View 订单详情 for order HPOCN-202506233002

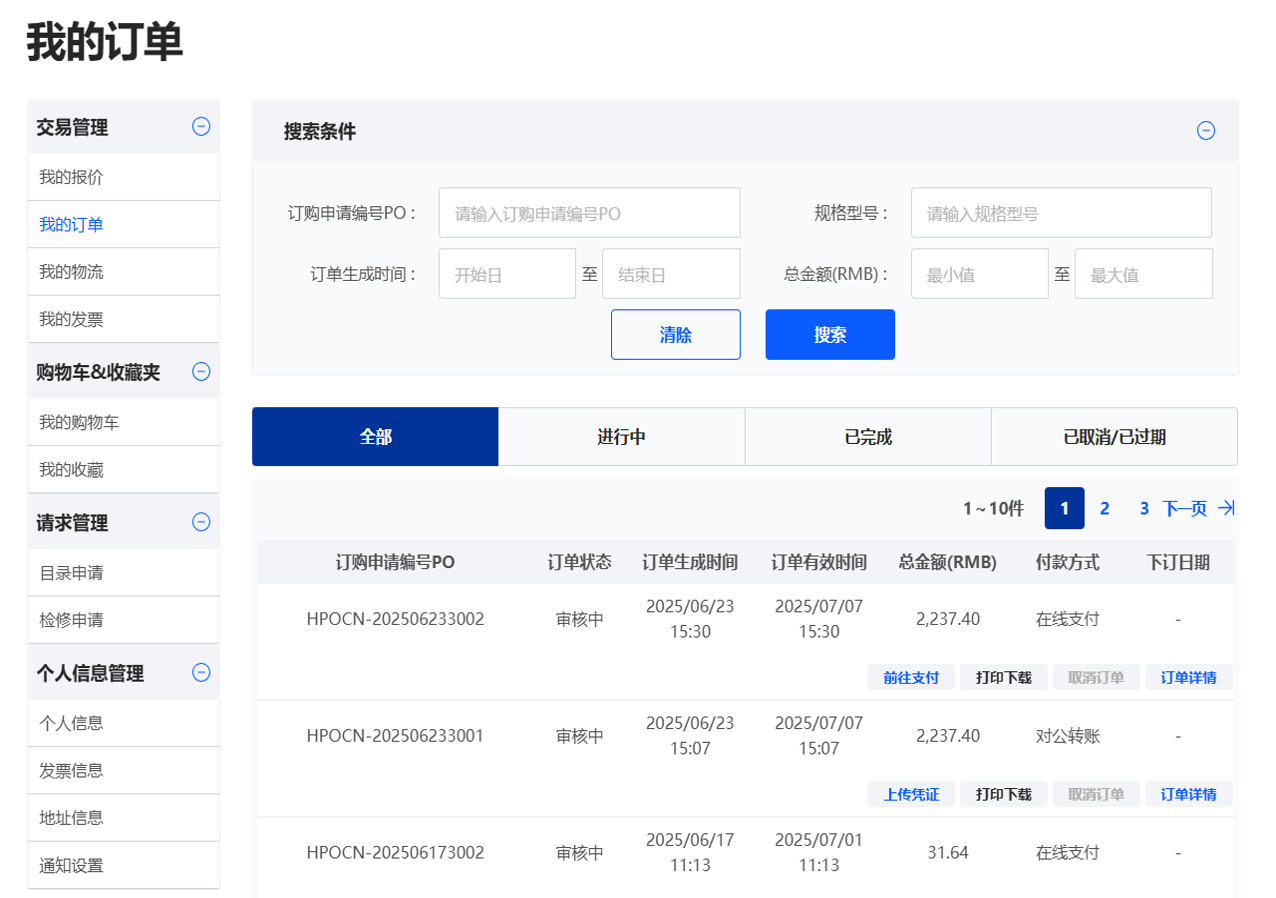pyautogui.click(x=1188, y=678)
